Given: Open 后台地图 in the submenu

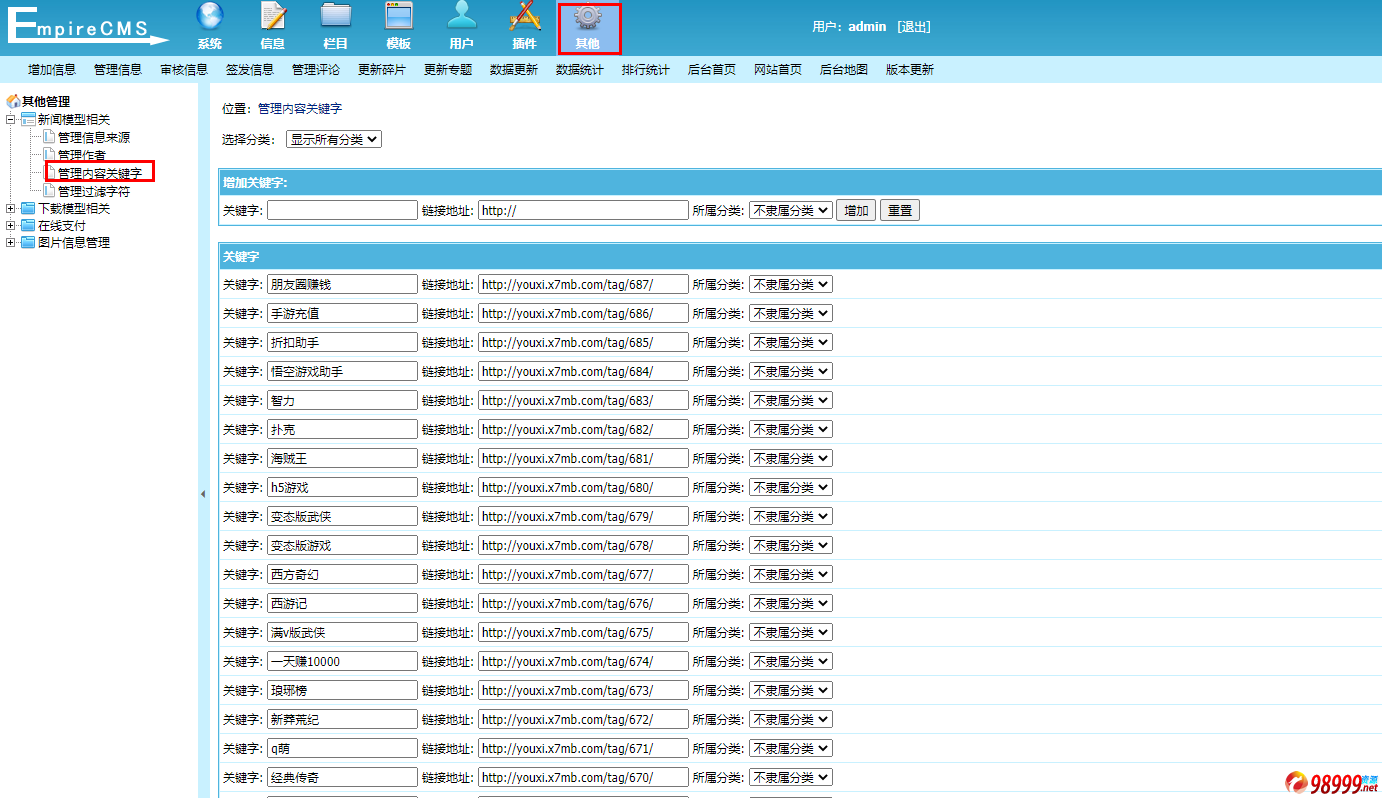Looking at the screenshot, I should (844, 69).
